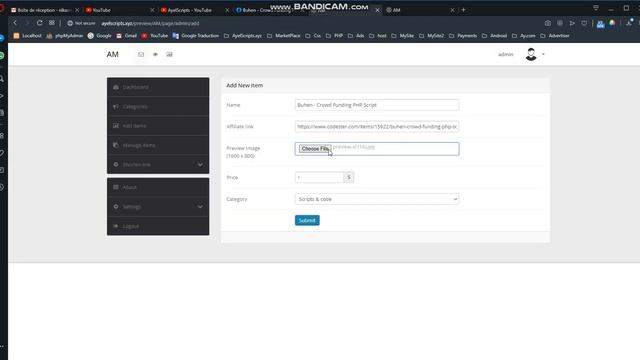Click Logout in the sidebar
The image size is (640, 360).
(158, 226)
